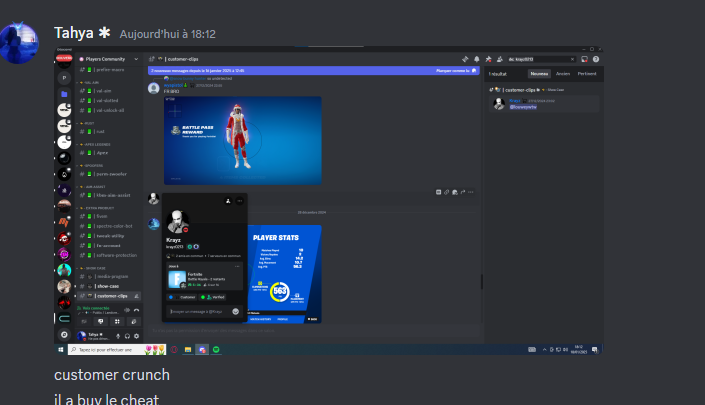Image resolution: width=705 pixels, height=405 pixels.
Task: Toggle noise suppression in the voice connected panel
Action: [x=127, y=310]
